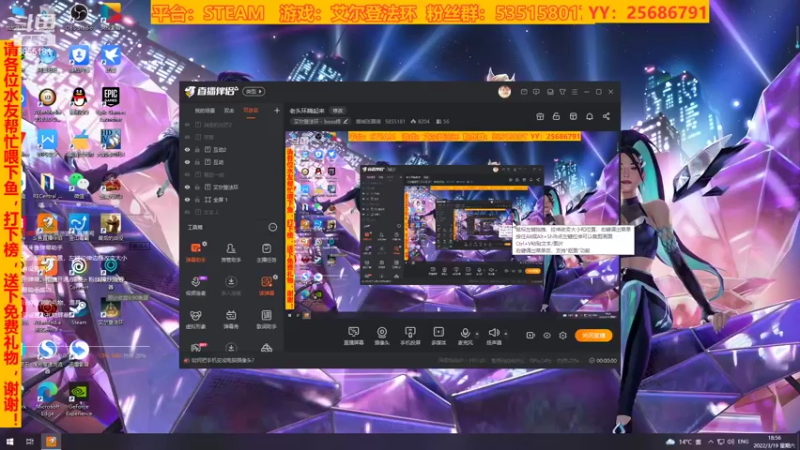Add a new scene with plus button

[x=277, y=110]
